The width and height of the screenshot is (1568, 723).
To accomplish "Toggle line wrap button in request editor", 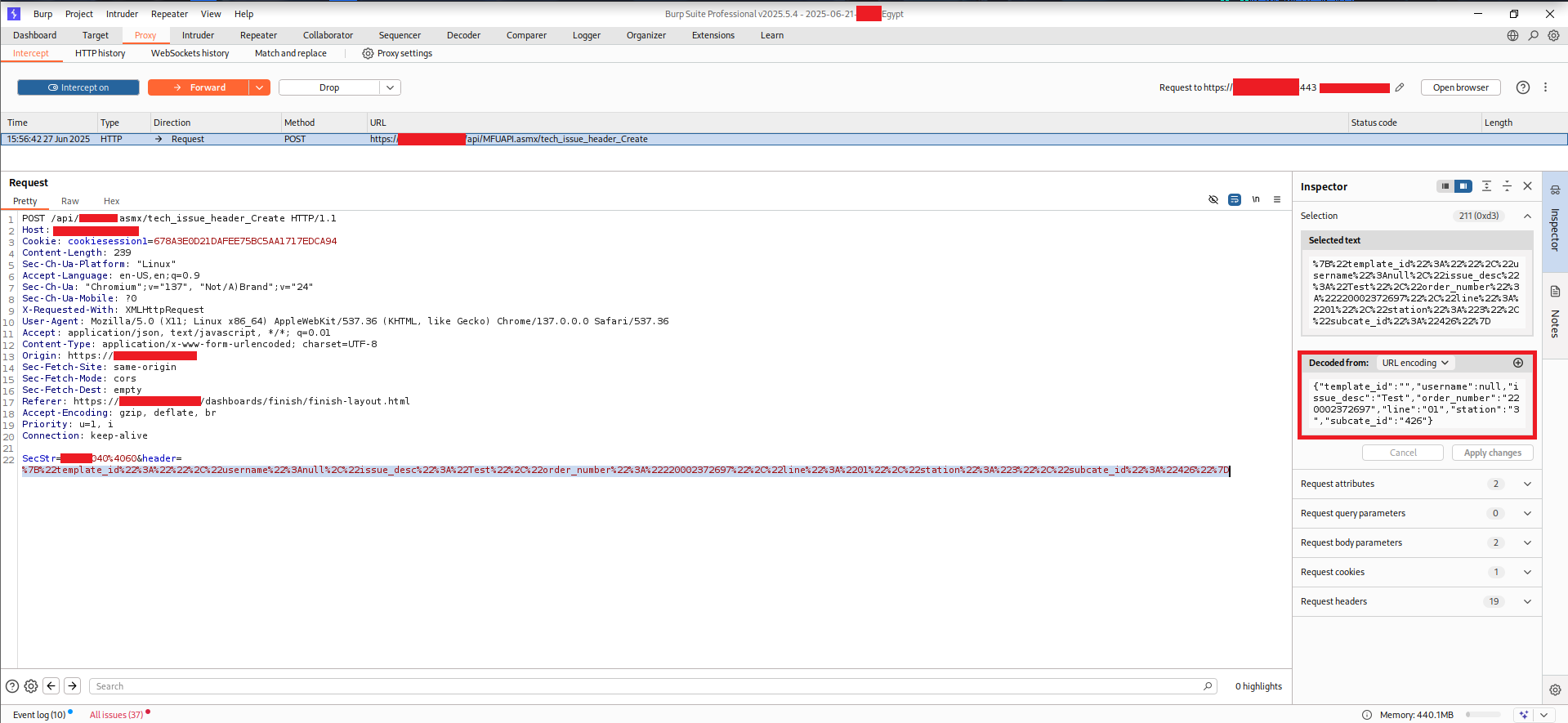I will click(1235, 199).
